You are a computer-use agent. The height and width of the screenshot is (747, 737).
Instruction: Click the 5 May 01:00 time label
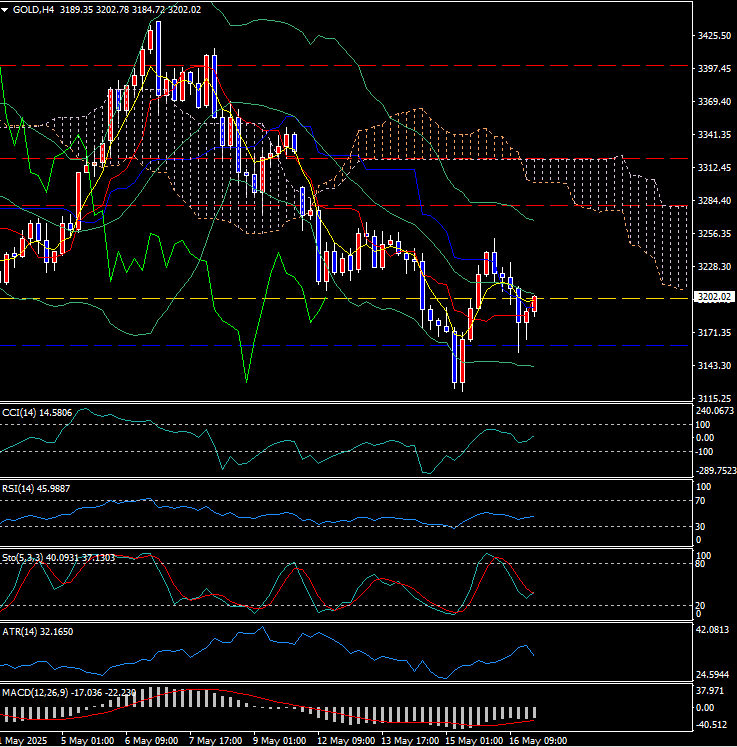88,741
